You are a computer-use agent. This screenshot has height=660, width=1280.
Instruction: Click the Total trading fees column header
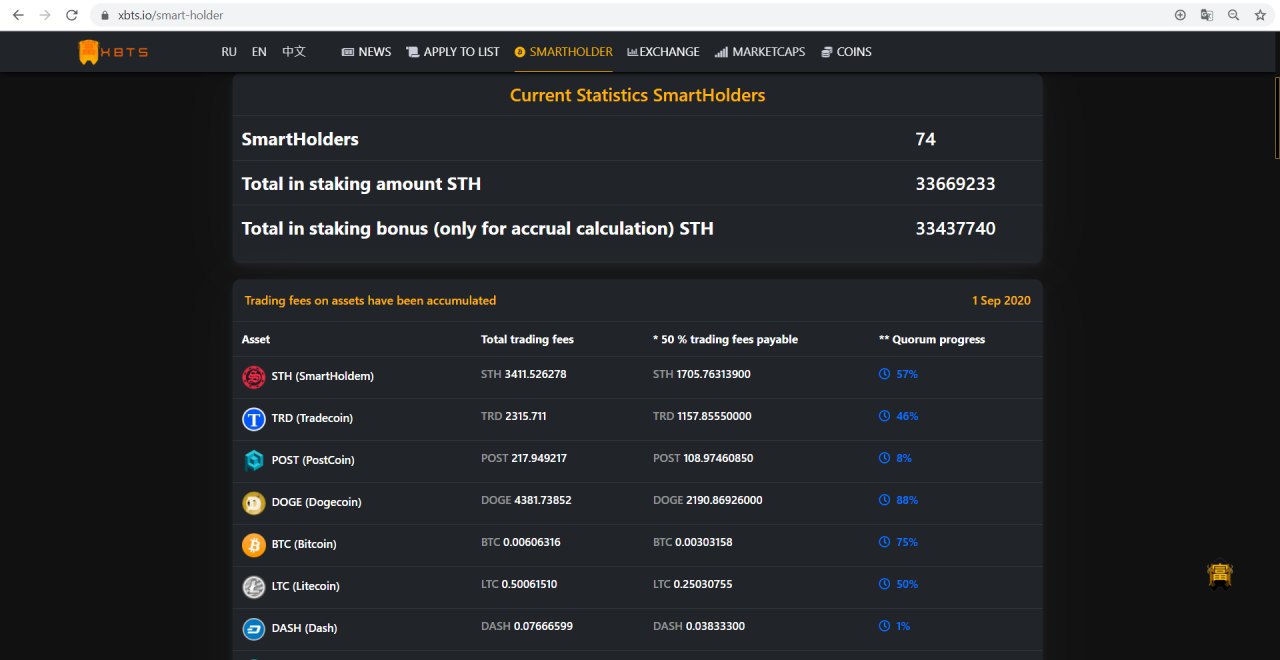(x=527, y=339)
